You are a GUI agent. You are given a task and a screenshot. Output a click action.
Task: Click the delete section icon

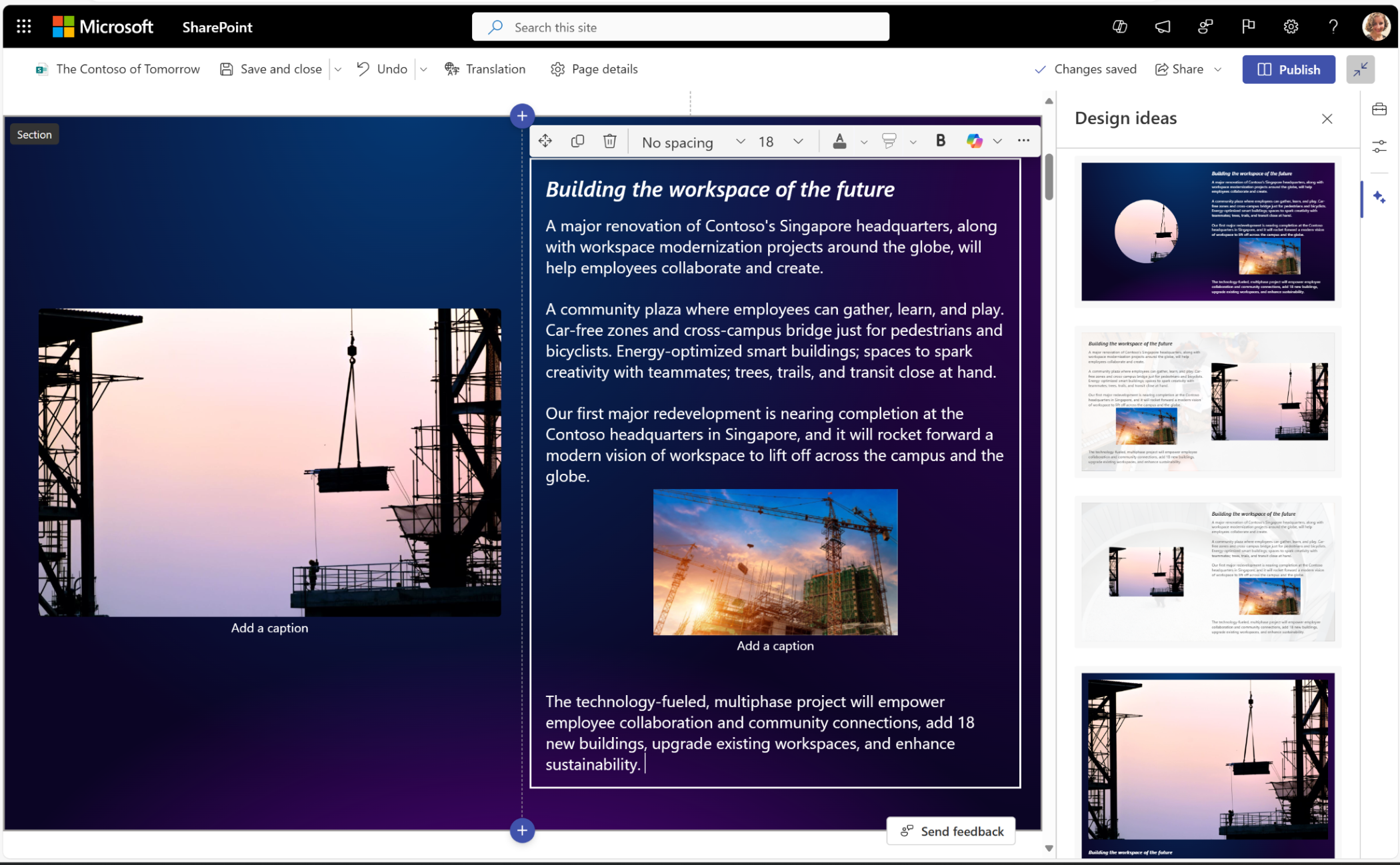608,140
